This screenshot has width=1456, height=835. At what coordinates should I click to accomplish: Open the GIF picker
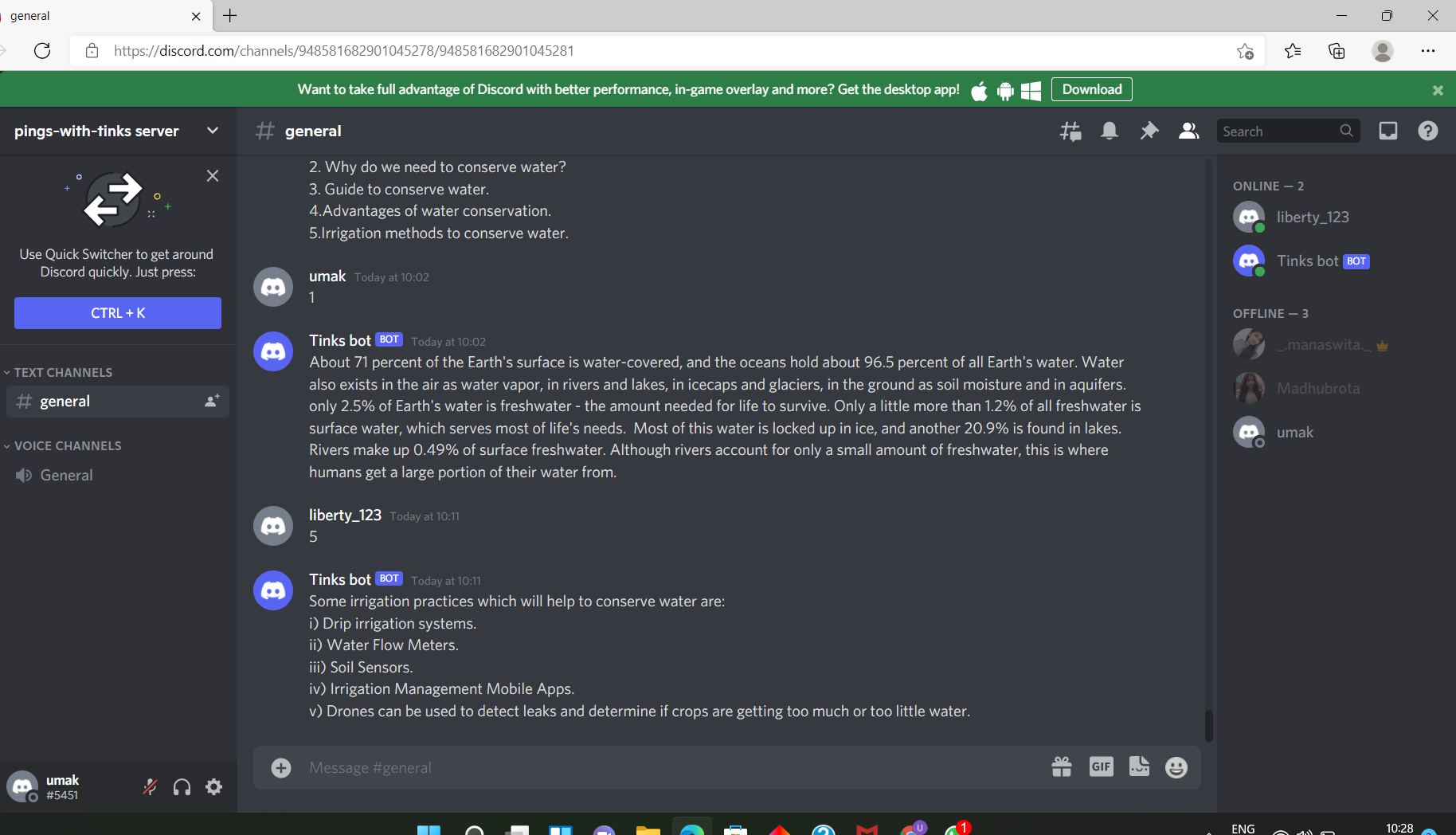1101,767
